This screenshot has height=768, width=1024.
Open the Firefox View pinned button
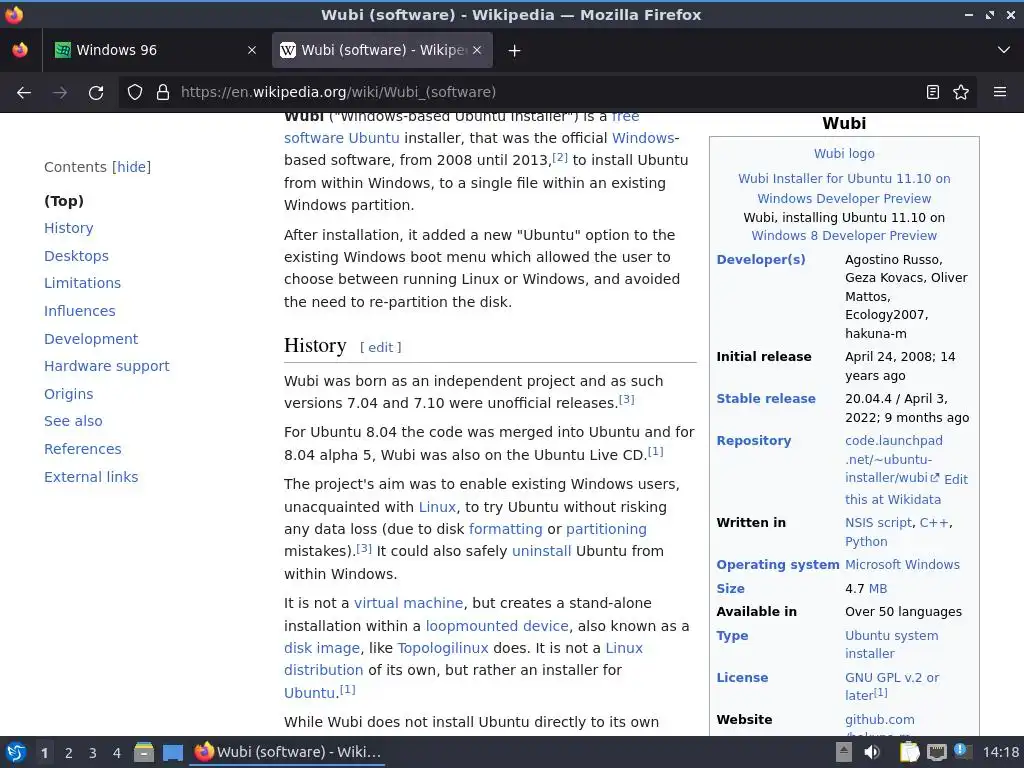20,50
